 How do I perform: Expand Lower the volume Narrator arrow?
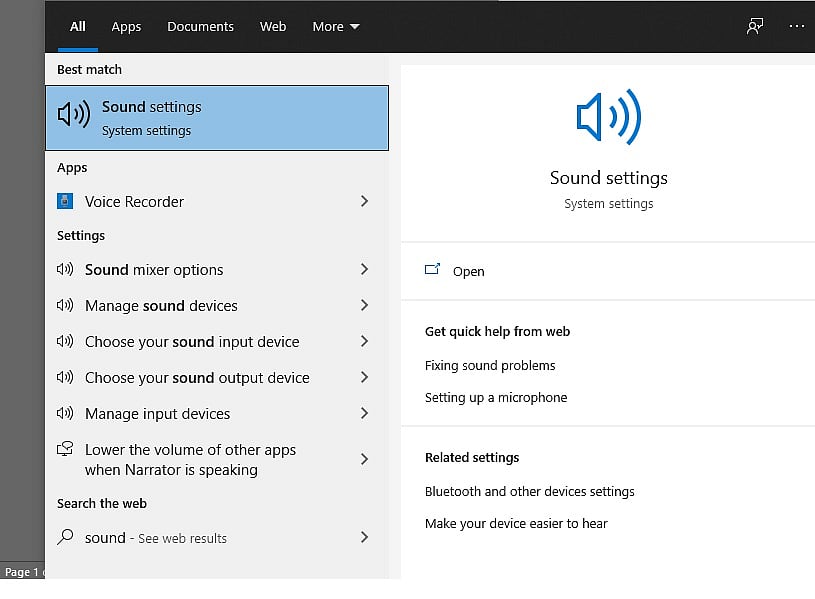(x=364, y=459)
